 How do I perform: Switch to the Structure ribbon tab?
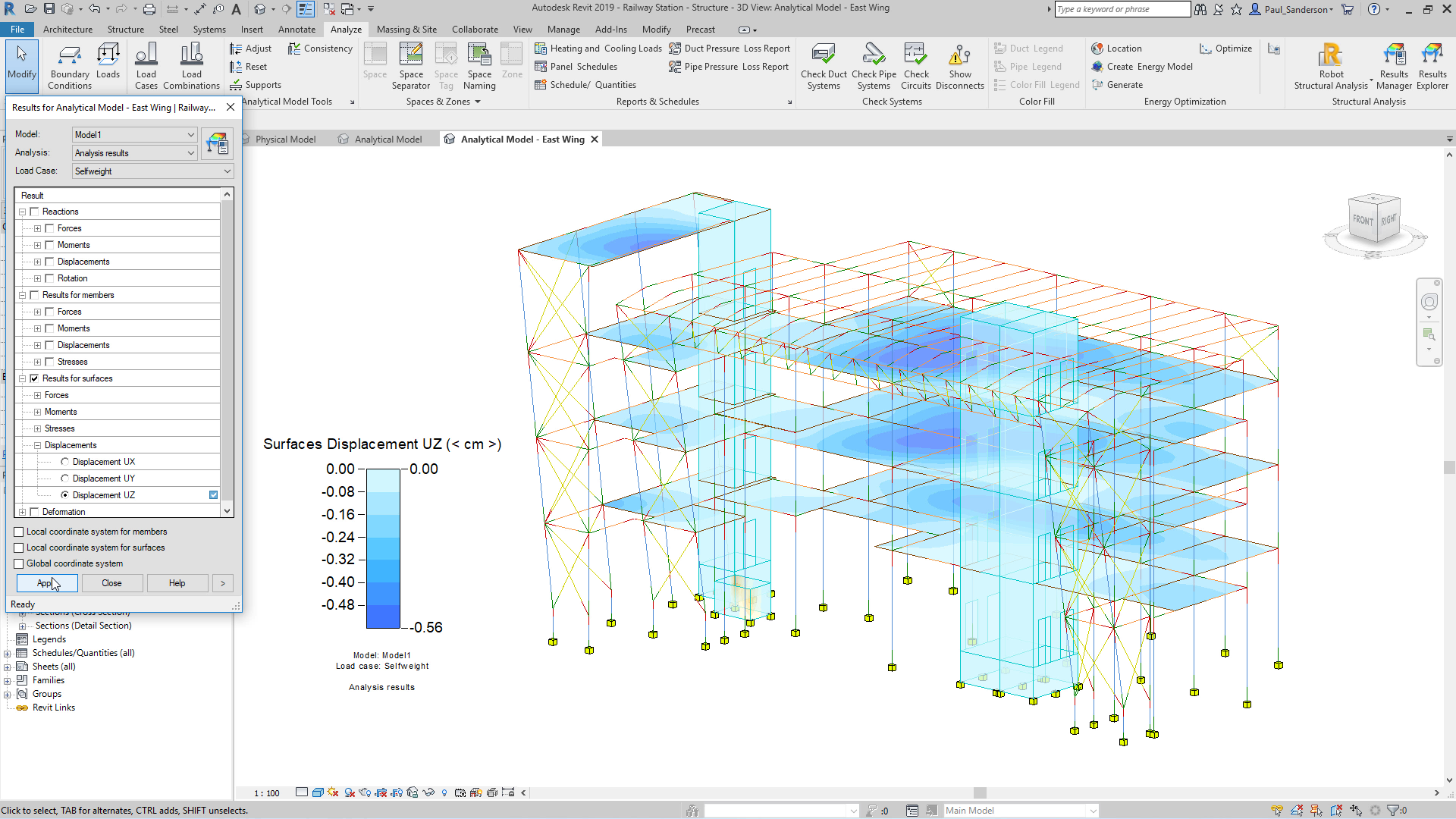pyautogui.click(x=125, y=30)
